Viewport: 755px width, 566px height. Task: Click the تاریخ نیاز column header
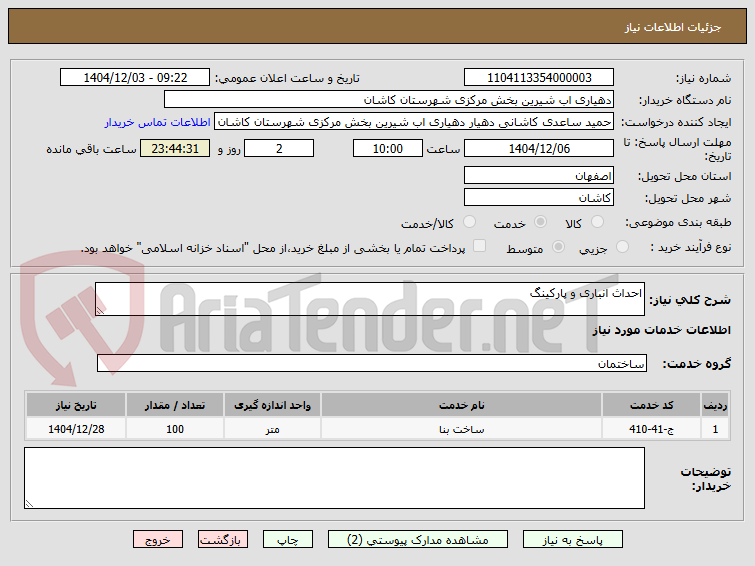click(76, 405)
